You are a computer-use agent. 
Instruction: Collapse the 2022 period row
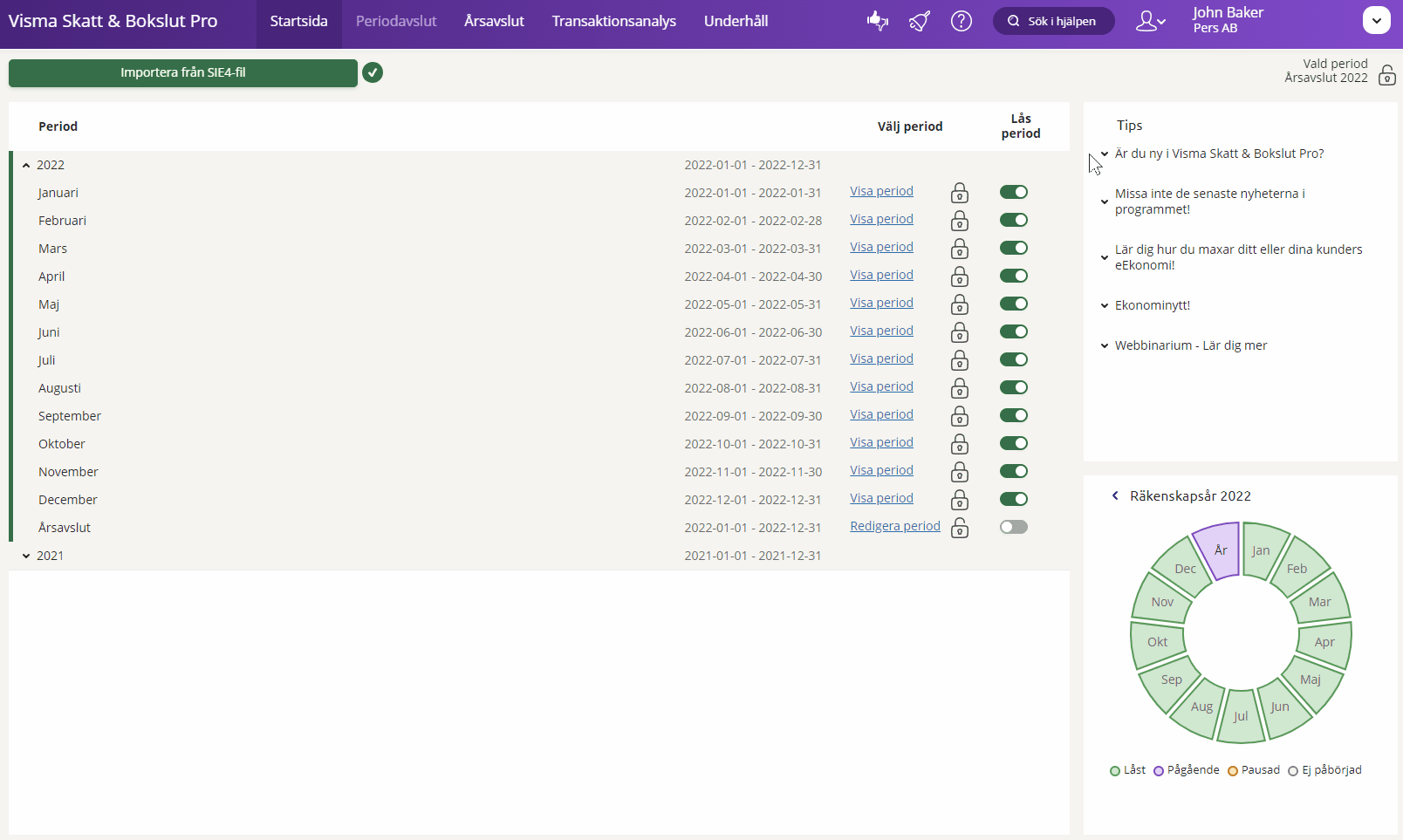[x=26, y=165]
